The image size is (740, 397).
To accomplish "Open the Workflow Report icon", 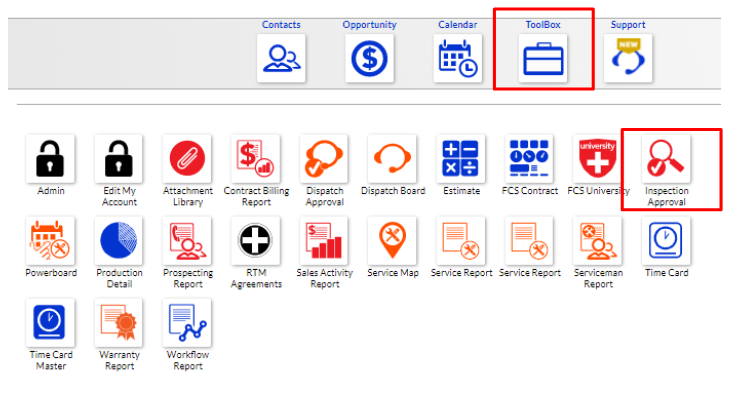I will [x=187, y=323].
